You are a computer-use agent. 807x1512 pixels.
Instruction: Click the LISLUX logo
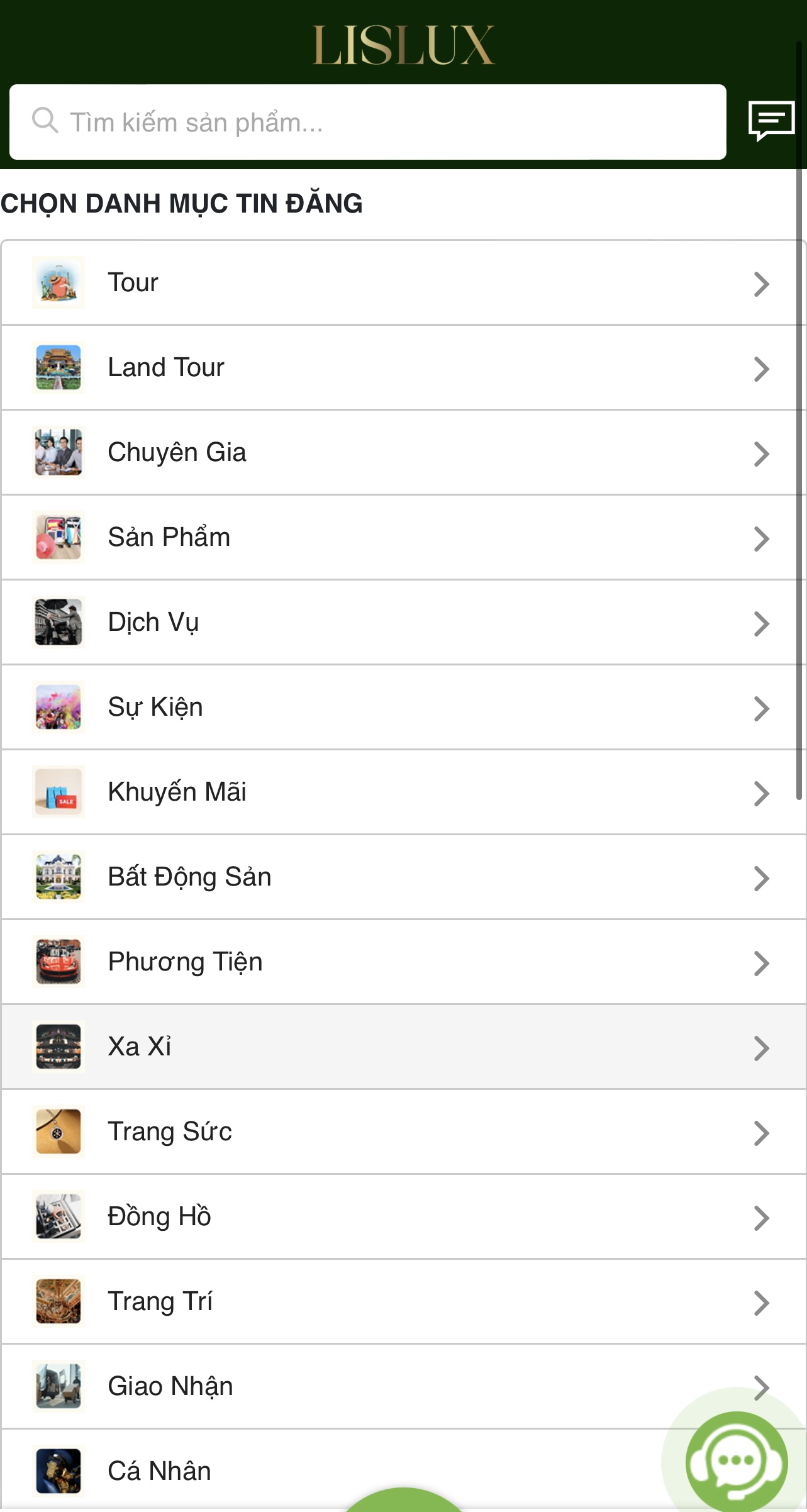coord(403,45)
